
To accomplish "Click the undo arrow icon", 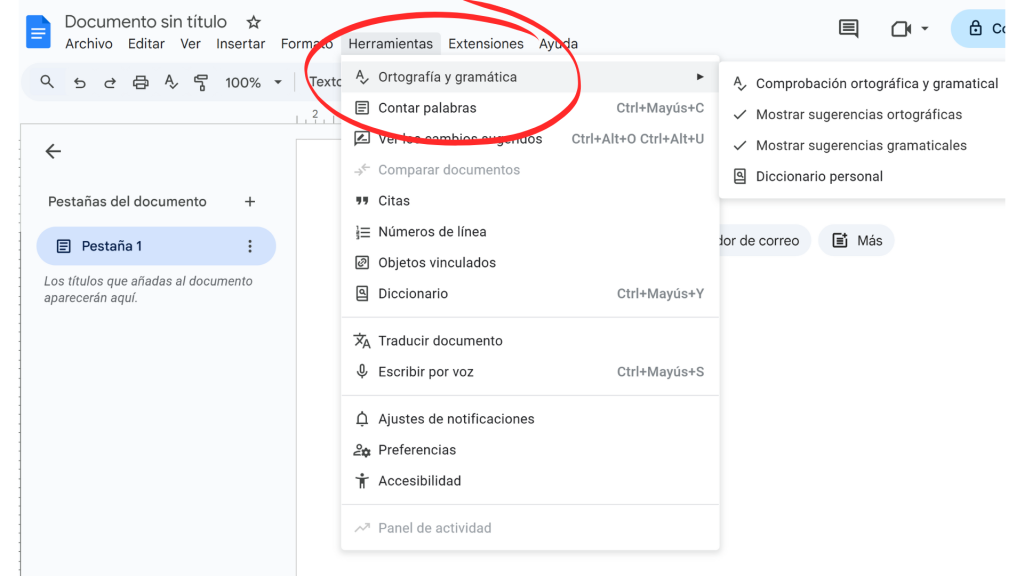I will tap(80, 83).
